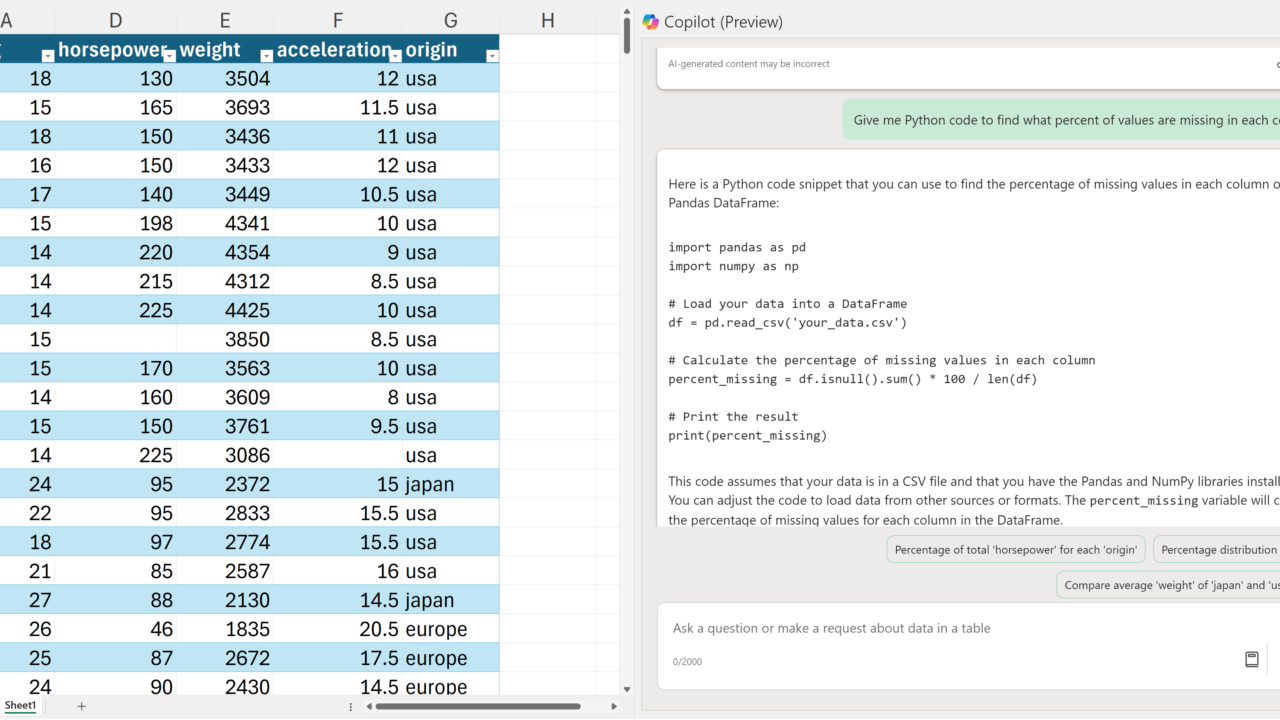Switch to the Sheet1 tab
1280x720 pixels.
click(x=20, y=706)
